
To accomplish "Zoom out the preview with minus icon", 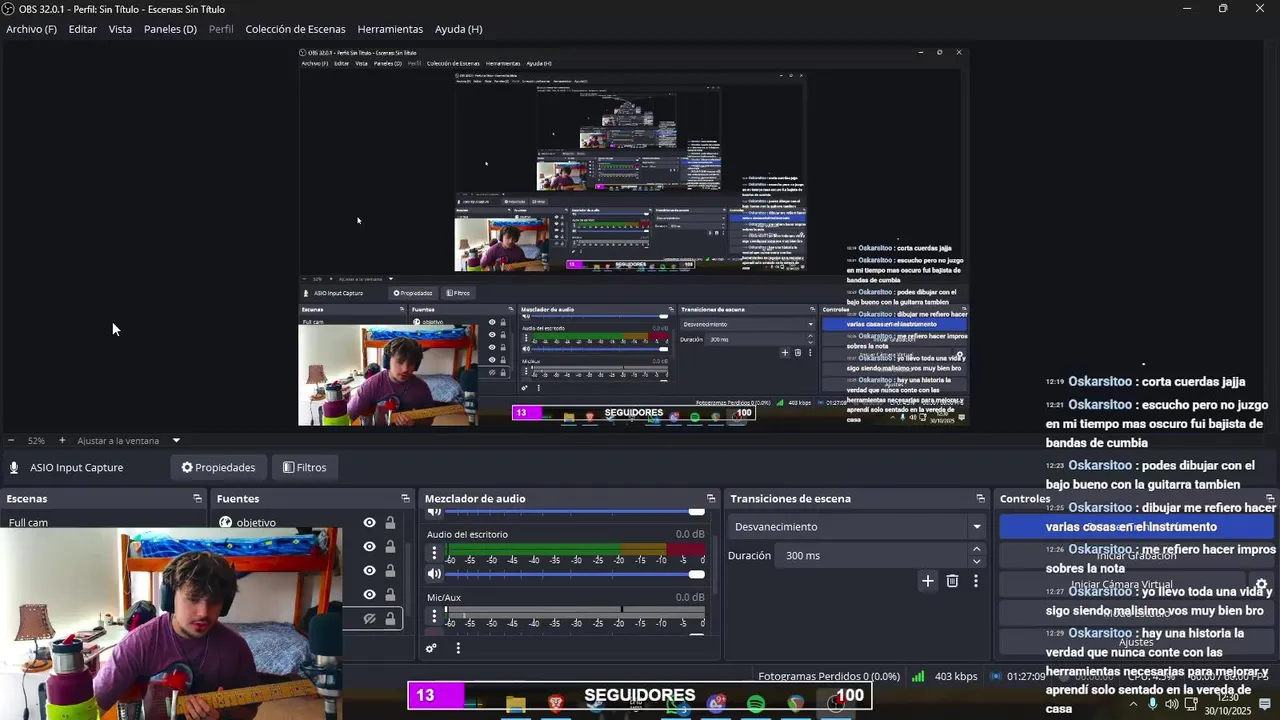I will [11, 440].
